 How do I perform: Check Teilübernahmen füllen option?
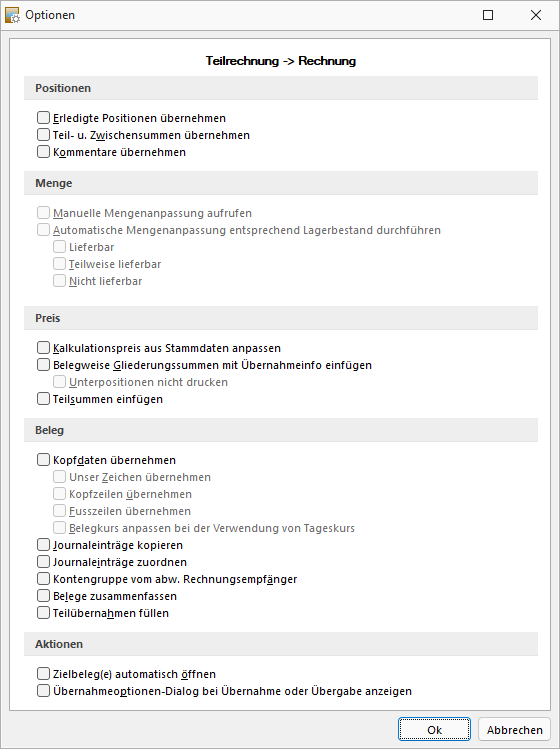click(x=43, y=613)
